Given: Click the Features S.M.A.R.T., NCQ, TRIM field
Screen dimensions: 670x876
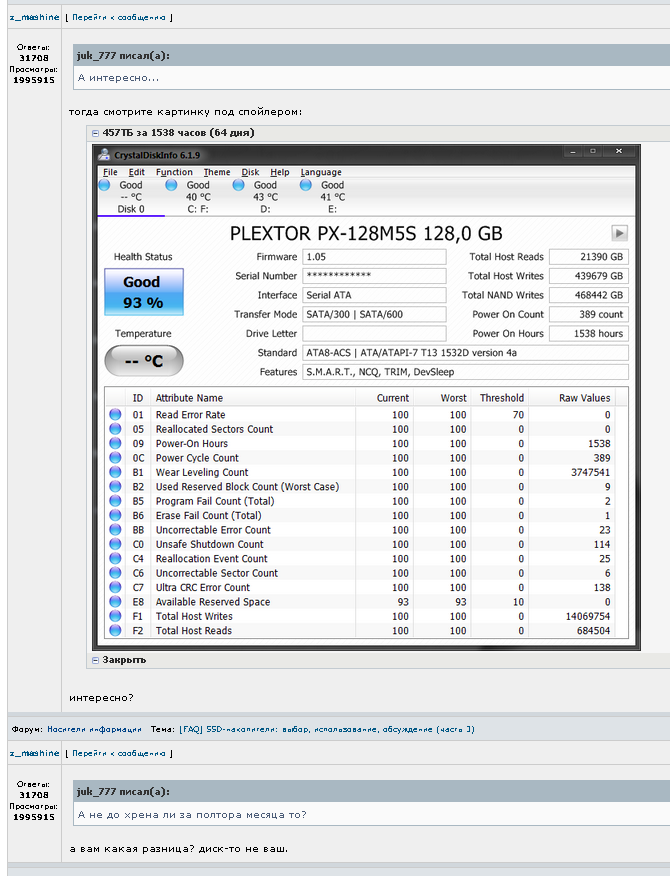Looking at the screenshot, I should click(465, 372).
